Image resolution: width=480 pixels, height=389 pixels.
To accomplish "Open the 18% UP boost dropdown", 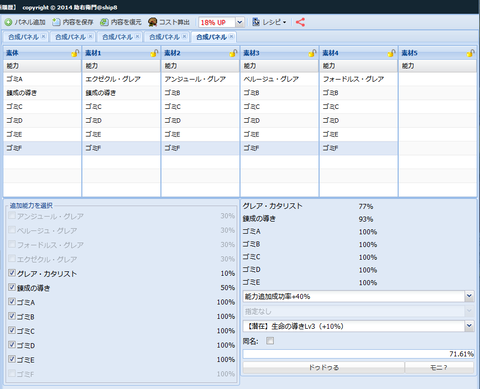I will [239, 22].
